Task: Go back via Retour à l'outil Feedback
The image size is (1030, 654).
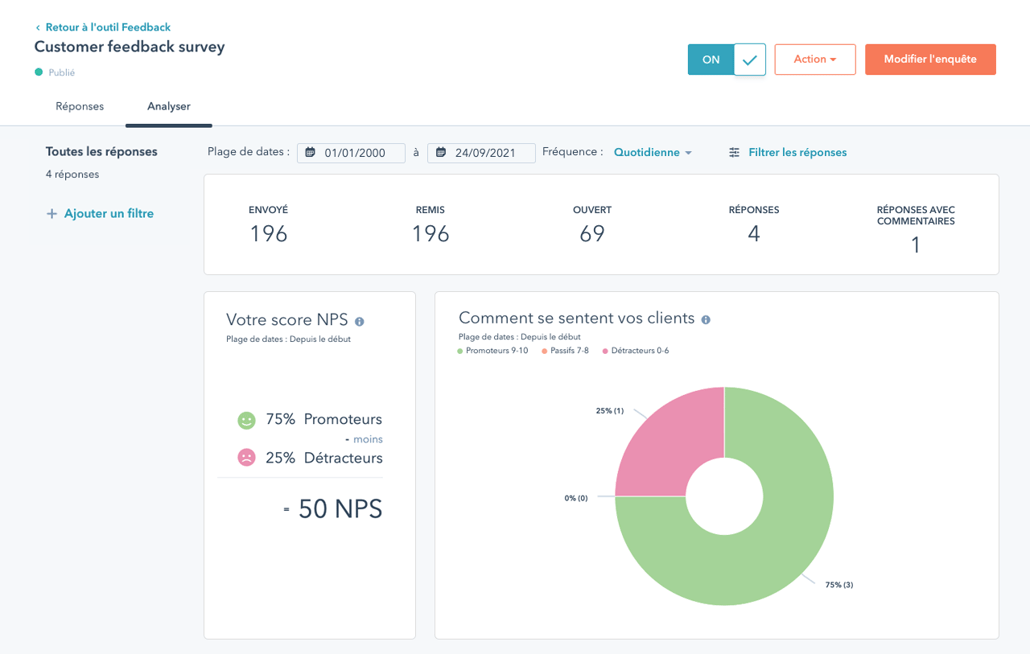Action: pyautogui.click(x=103, y=28)
